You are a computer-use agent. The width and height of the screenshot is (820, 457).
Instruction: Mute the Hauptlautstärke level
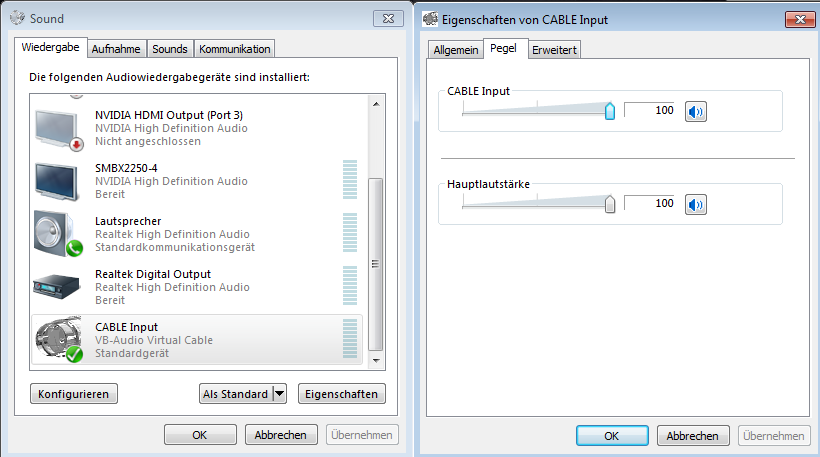pos(695,205)
